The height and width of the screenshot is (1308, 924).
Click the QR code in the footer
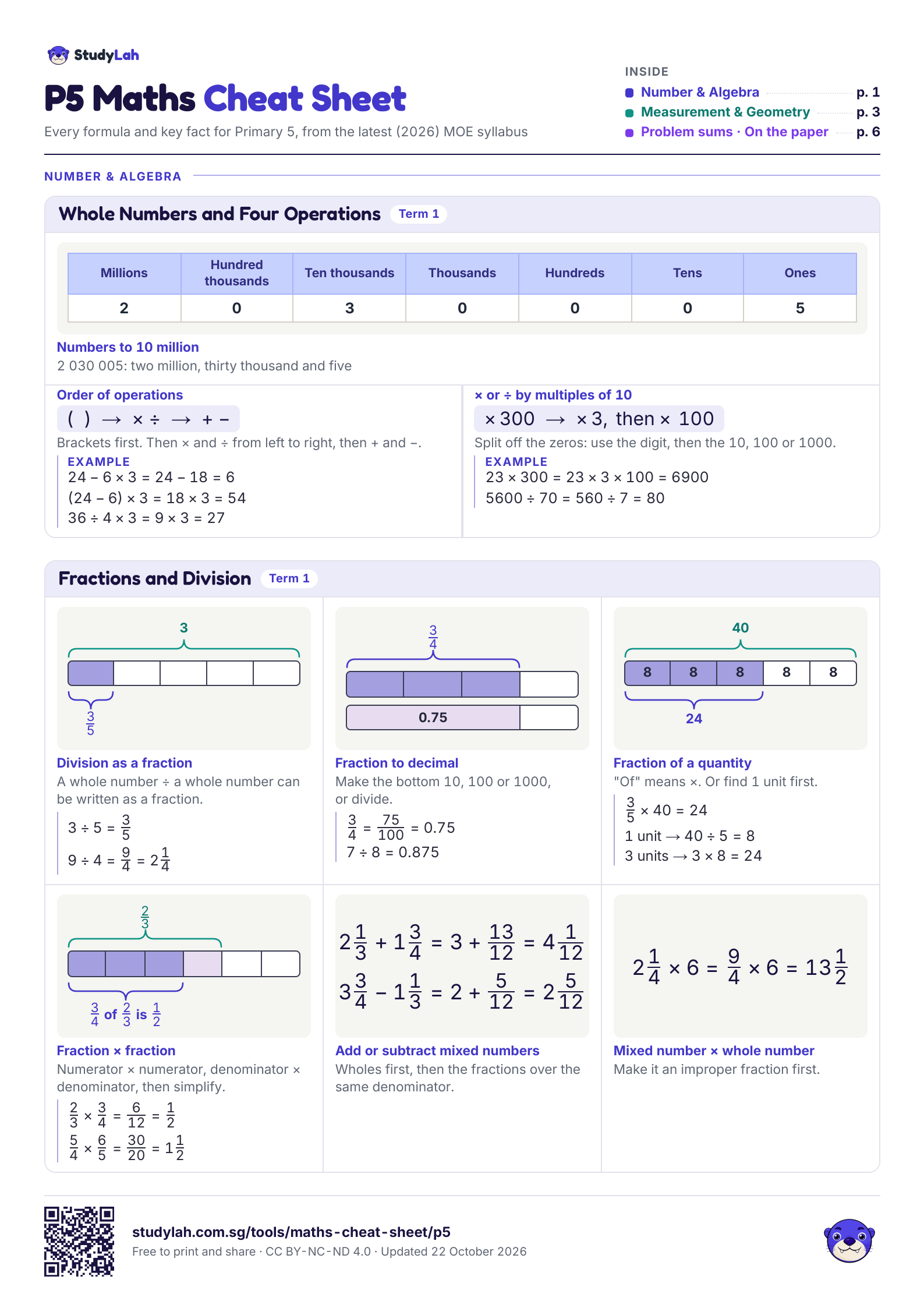tap(79, 1242)
